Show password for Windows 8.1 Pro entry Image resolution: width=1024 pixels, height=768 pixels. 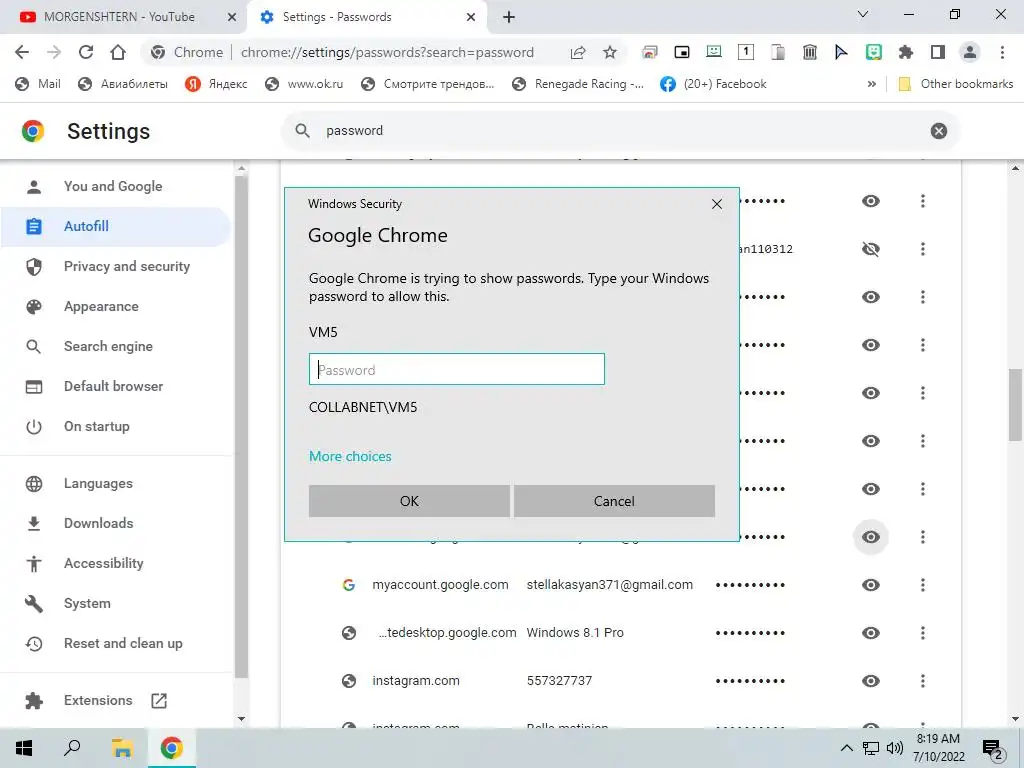pos(871,633)
